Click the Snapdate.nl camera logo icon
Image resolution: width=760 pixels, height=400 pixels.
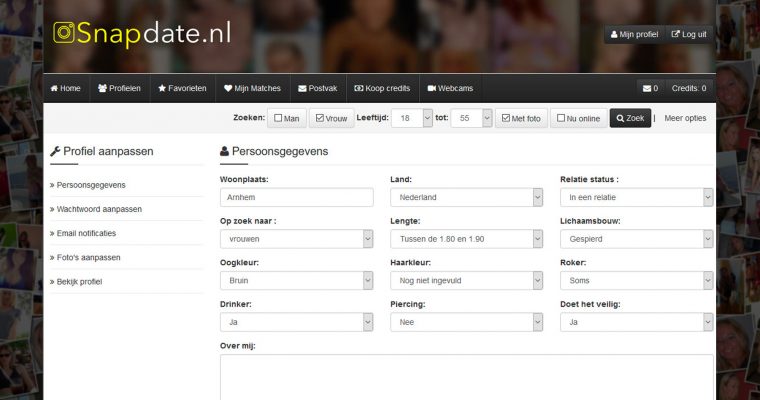click(x=65, y=33)
